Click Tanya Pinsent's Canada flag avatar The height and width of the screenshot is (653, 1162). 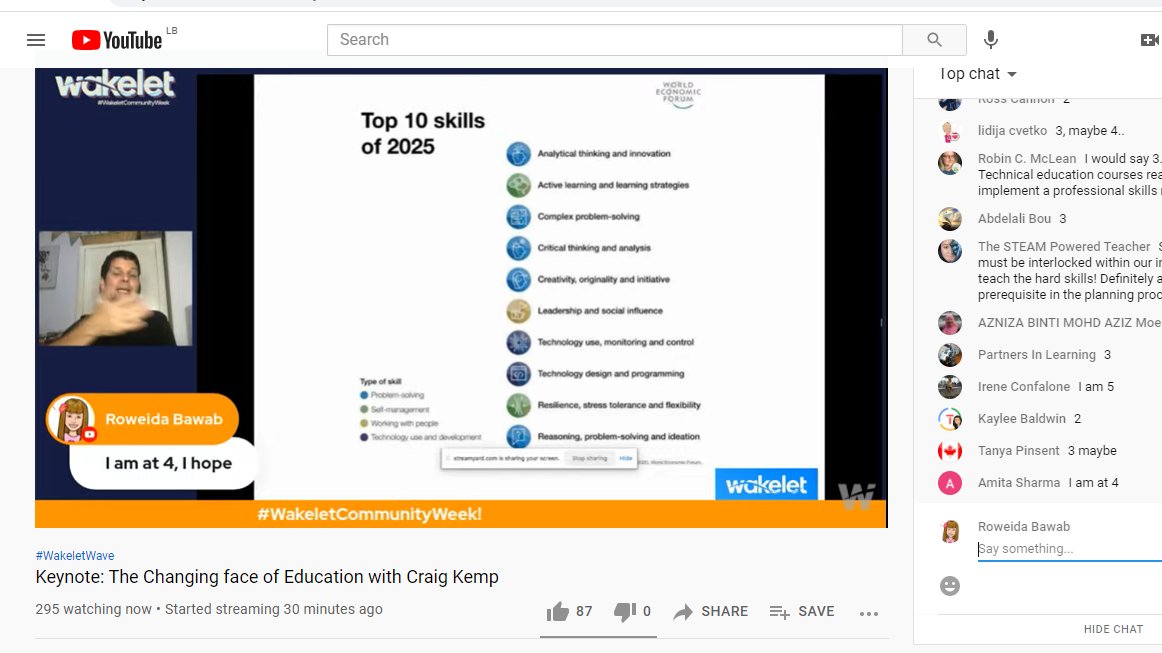950,451
